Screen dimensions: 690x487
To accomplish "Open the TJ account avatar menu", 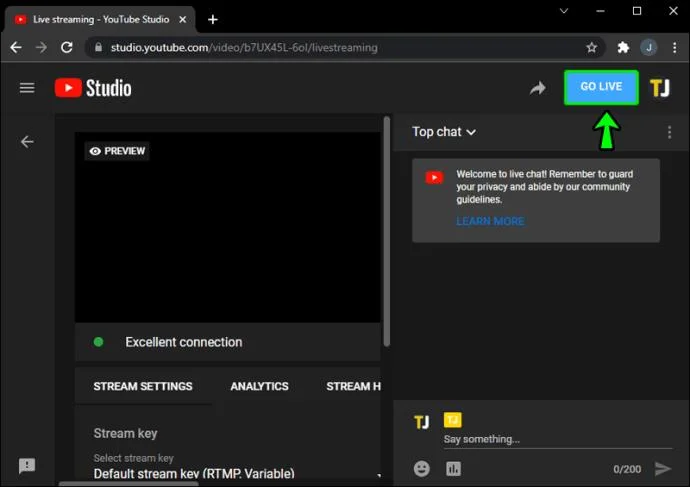I will [x=659, y=88].
